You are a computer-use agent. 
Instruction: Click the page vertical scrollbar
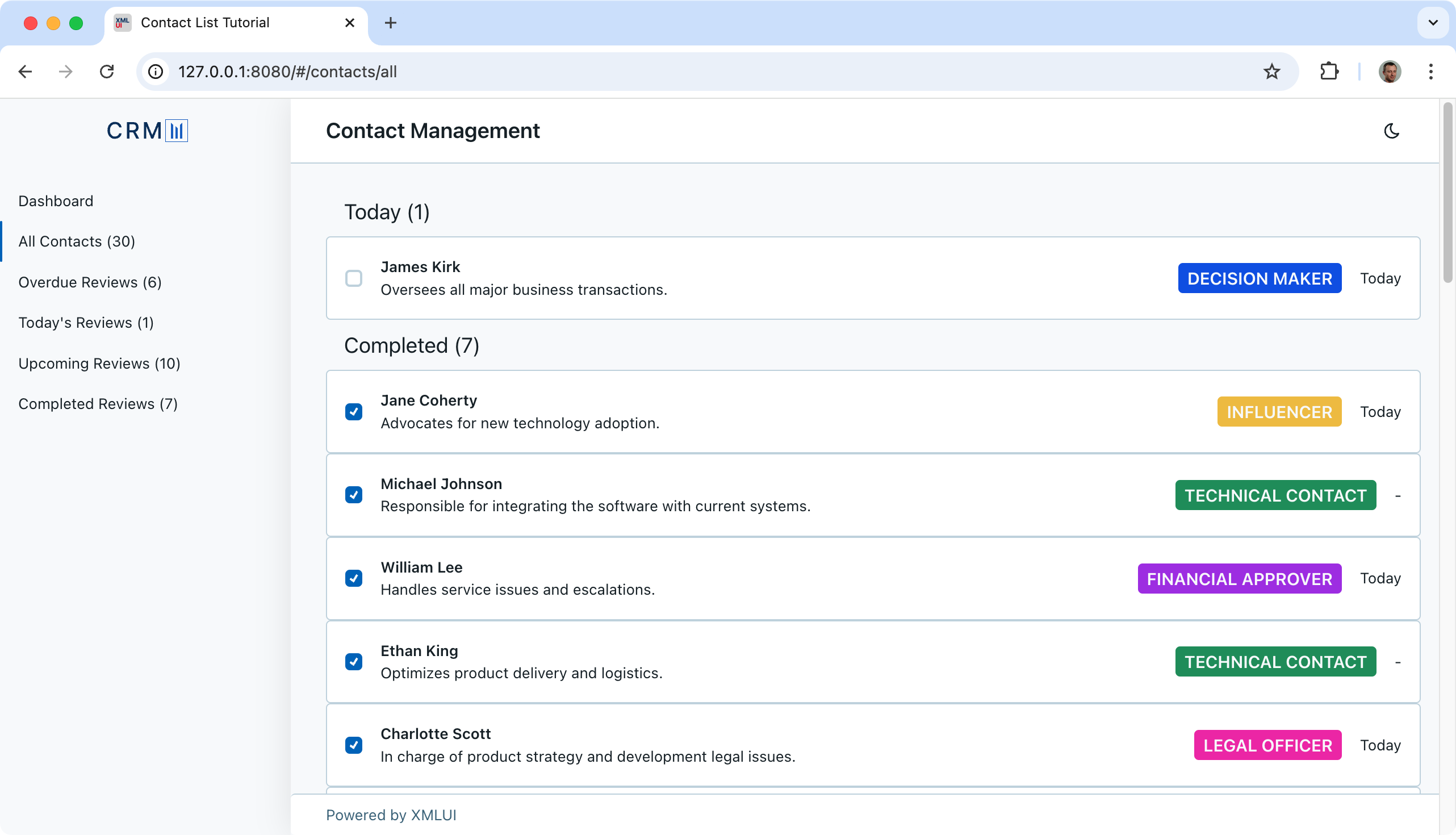pyautogui.click(x=1447, y=192)
